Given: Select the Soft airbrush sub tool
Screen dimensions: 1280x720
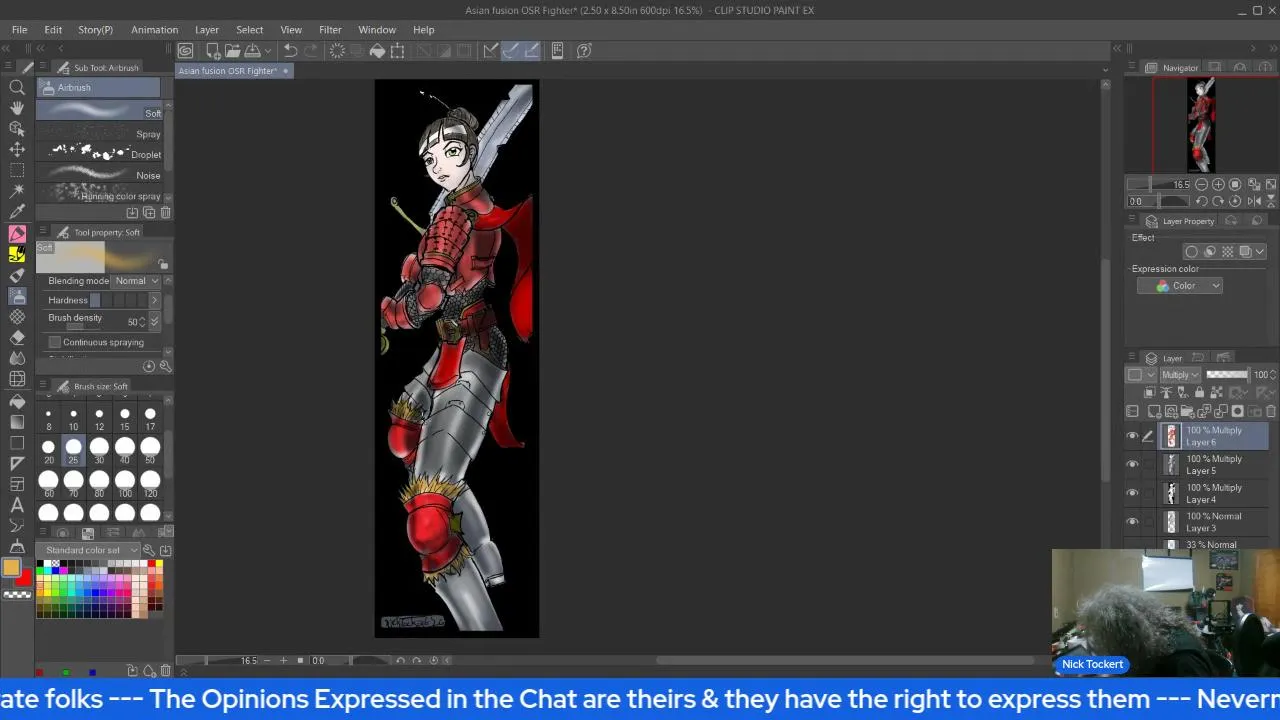Looking at the screenshot, I should (x=99, y=109).
